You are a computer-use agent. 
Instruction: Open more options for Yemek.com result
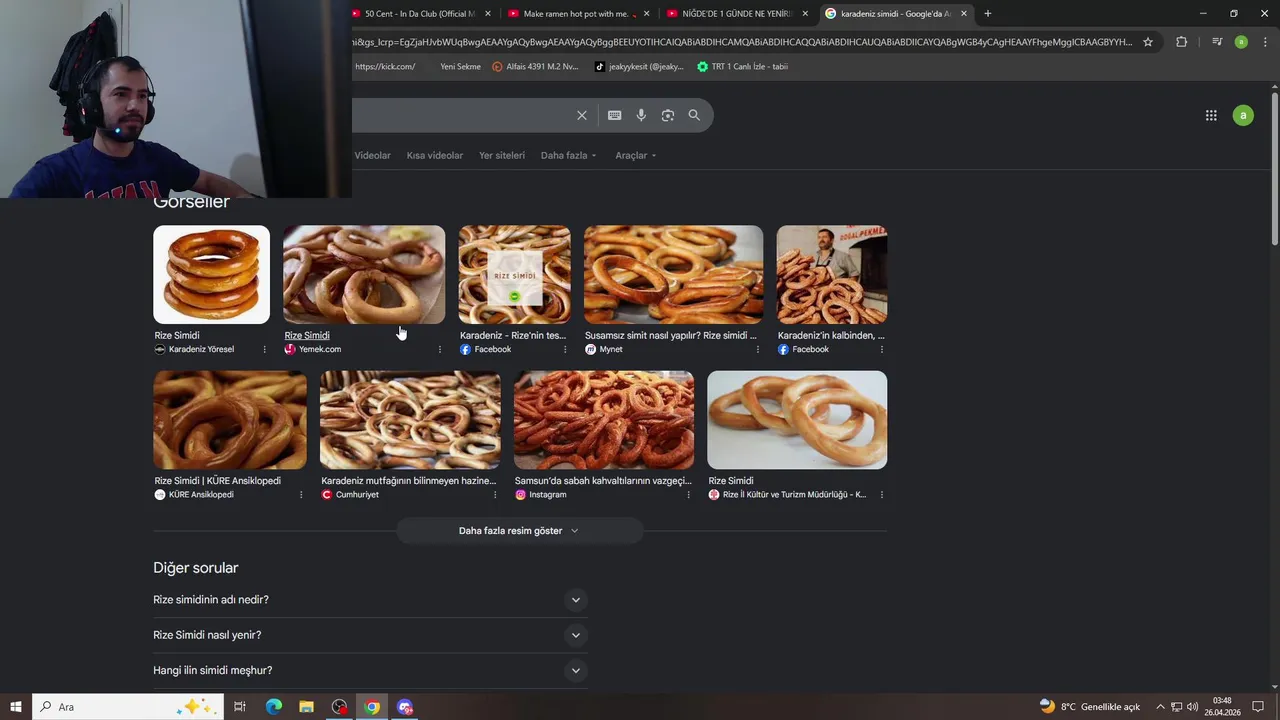tap(439, 349)
